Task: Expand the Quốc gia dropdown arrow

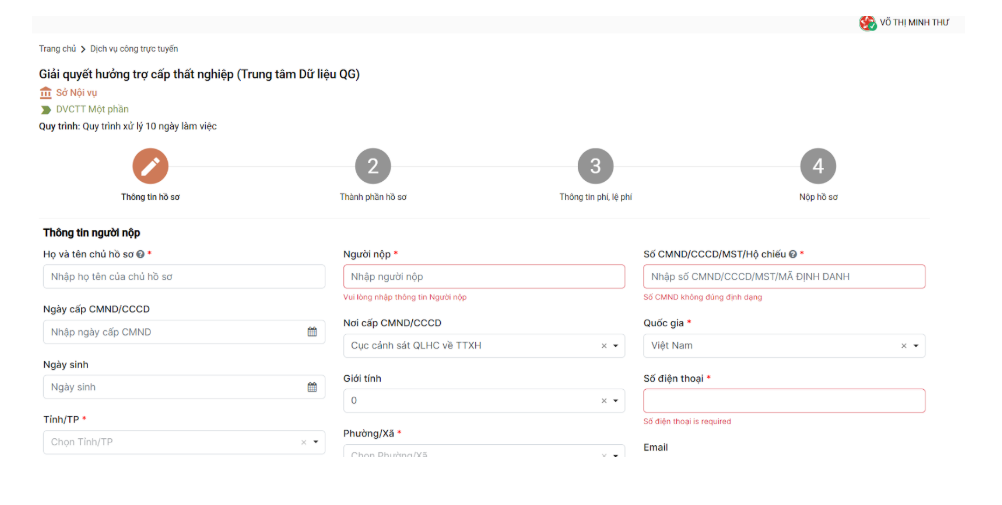Action: (x=915, y=346)
